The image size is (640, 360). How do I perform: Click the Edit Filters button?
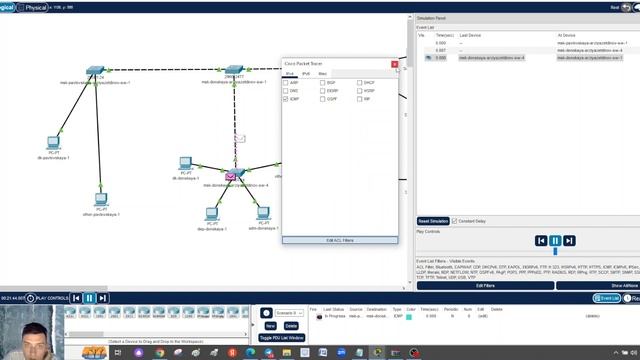pos(485,286)
